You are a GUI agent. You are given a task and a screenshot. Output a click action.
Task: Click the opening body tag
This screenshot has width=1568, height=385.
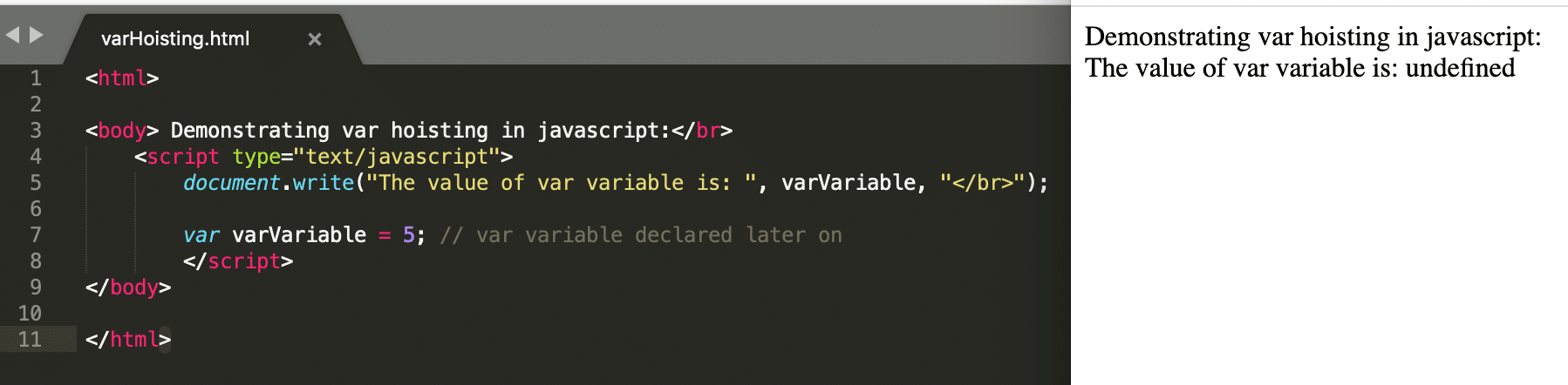[122, 131]
